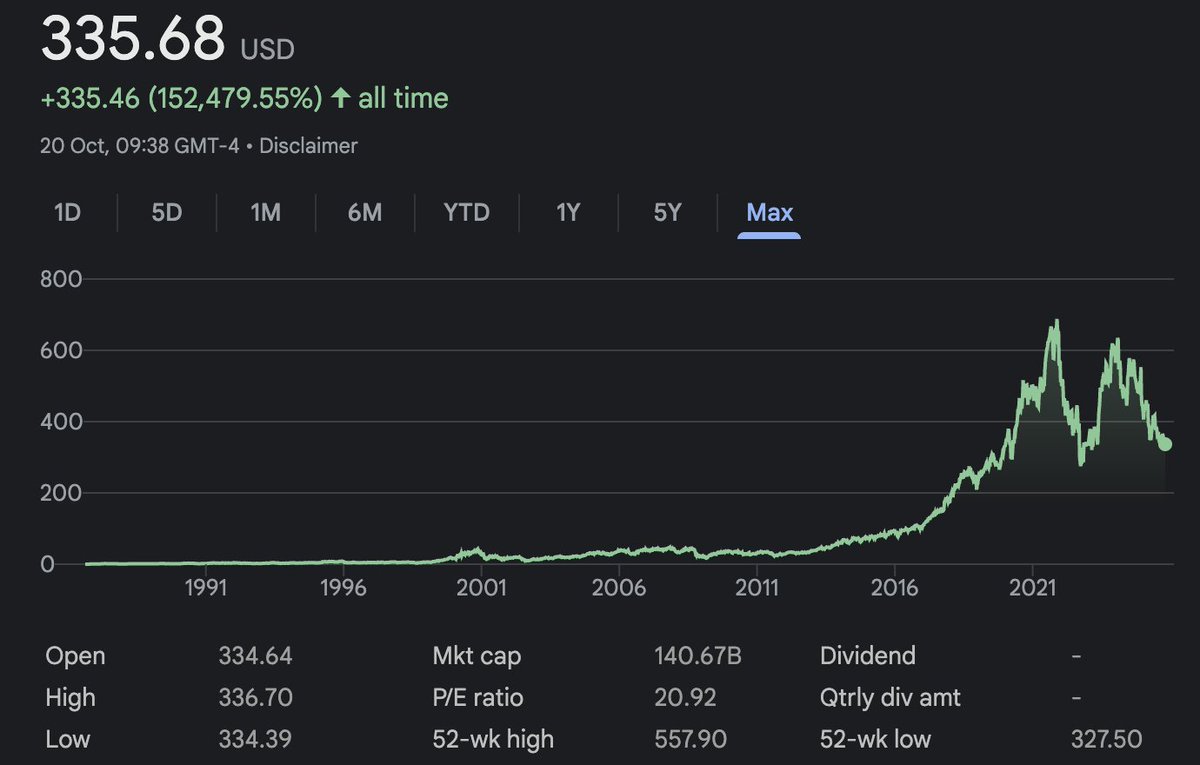
Task: Click the 2011 x-axis label
Action: tap(757, 587)
